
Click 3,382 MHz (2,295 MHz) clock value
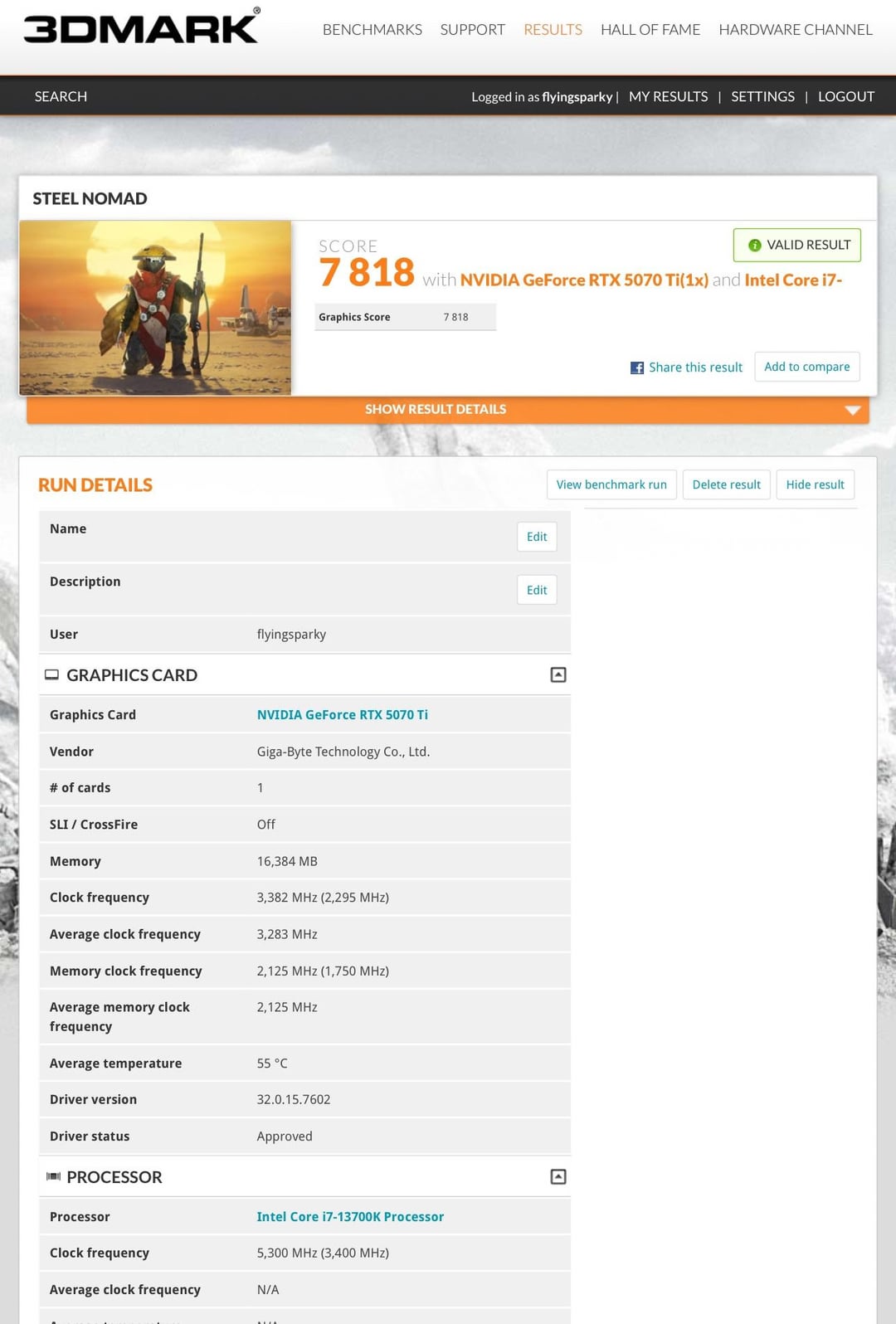(x=323, y=898)
